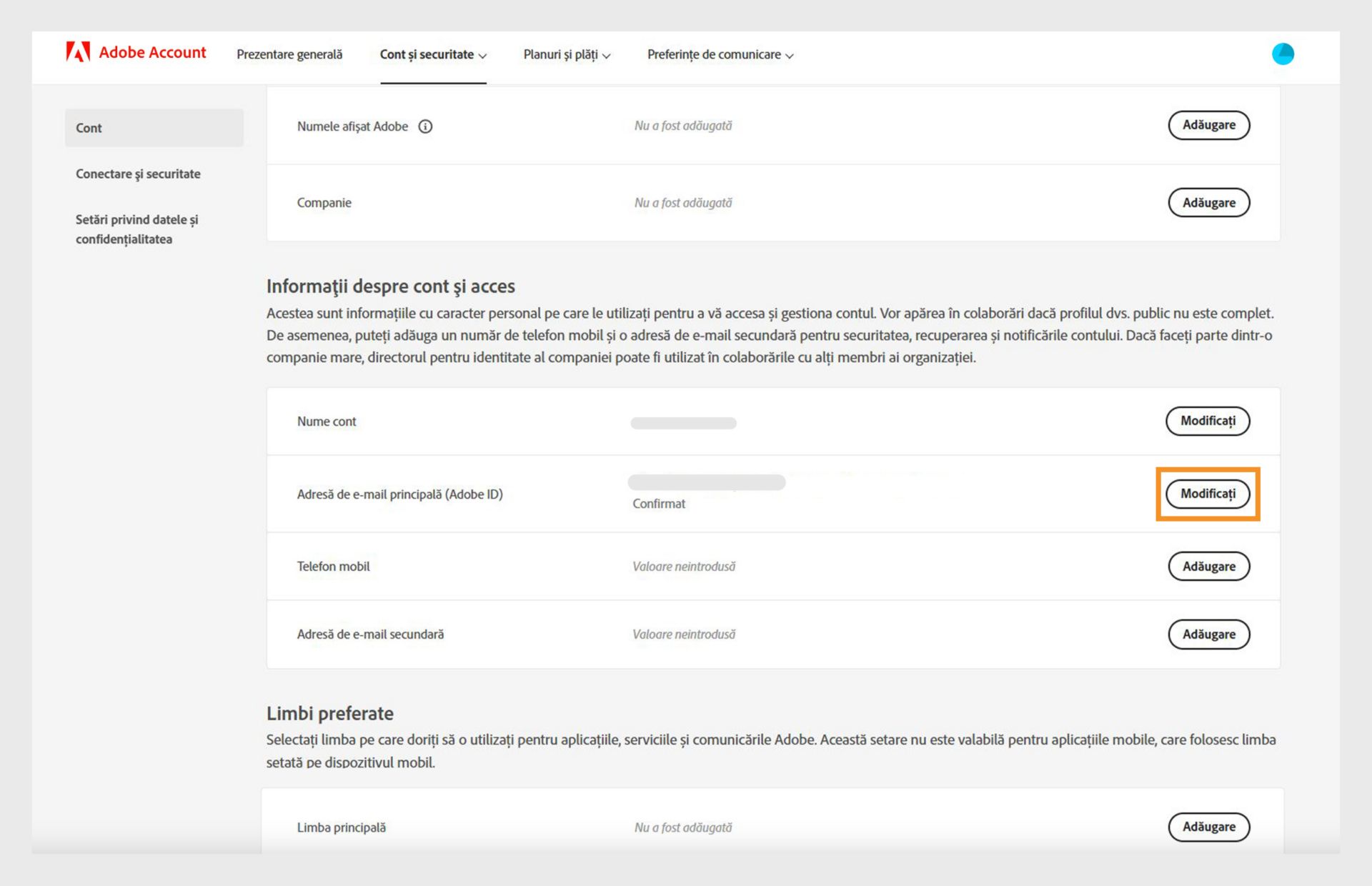Expand Cont și securitate dropdown menu
This screenshot has height=886, width=1372.
432,55
